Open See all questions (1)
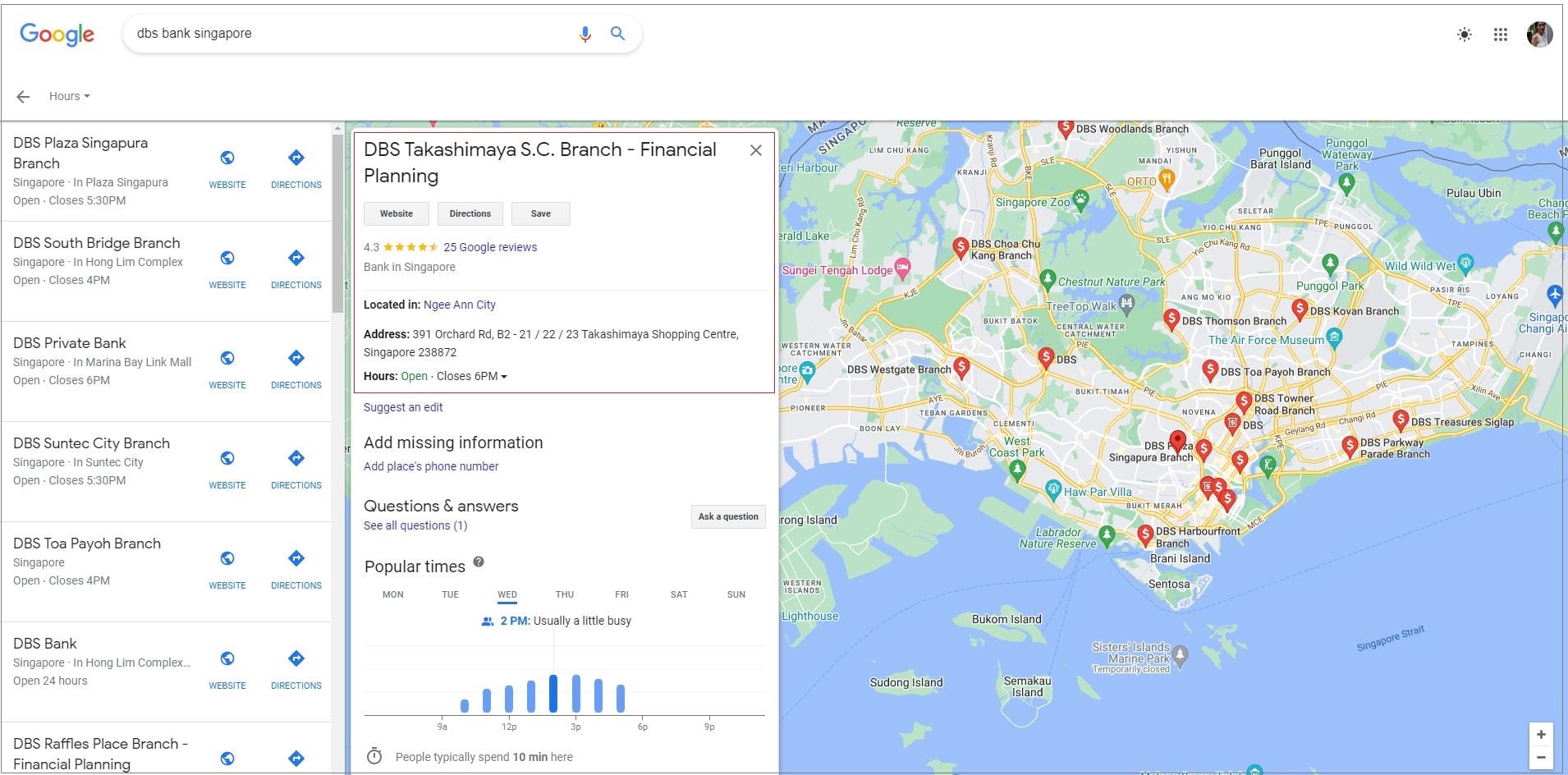Screen dimensions: 1568x775 (x=415, y=525)
